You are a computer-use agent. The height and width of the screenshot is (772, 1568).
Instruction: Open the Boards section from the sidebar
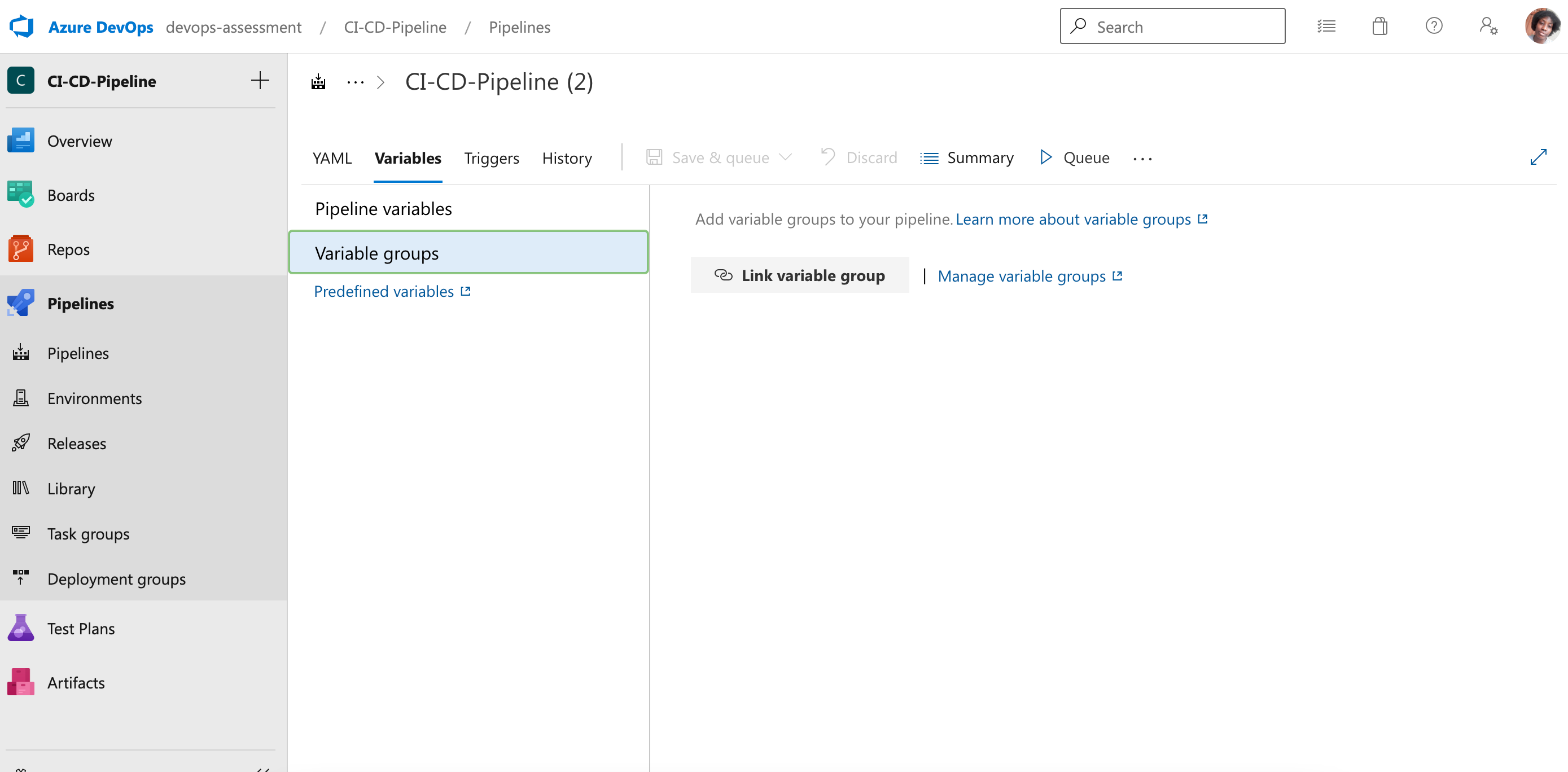[71, 195]
